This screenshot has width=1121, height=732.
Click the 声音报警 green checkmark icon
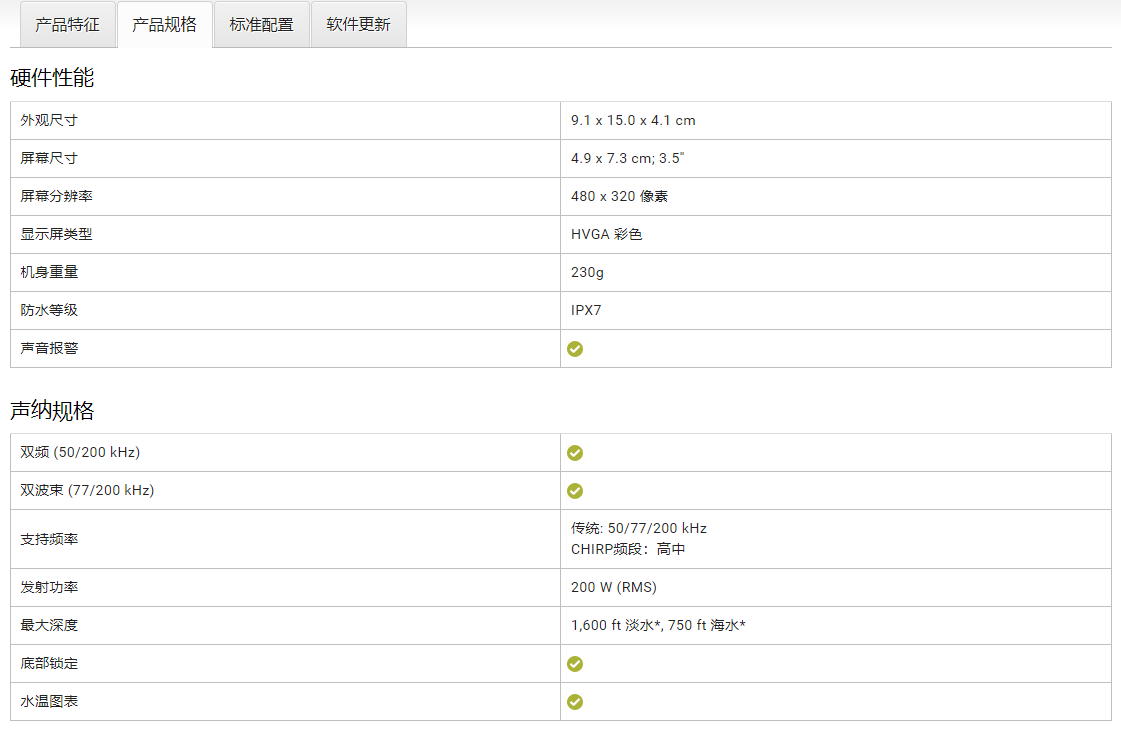(x=575, y=349)
